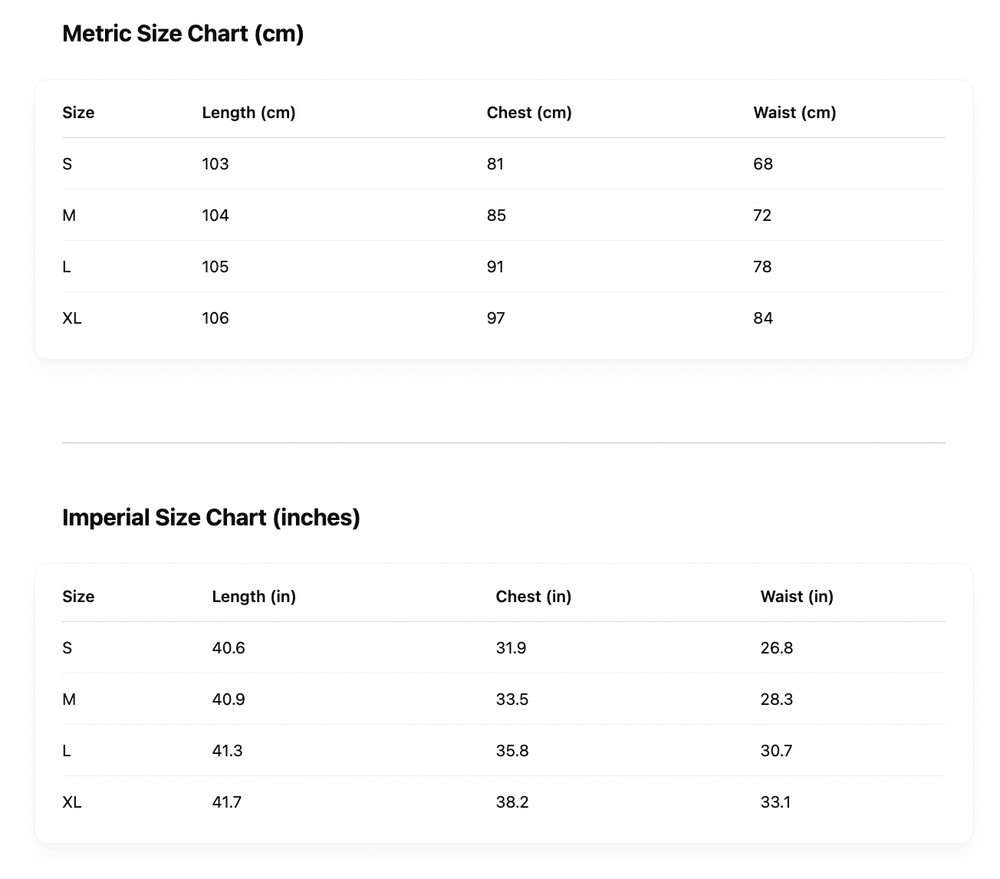
Task: Click the 33.5 chest cell
Action: click(x=512, y=700)
